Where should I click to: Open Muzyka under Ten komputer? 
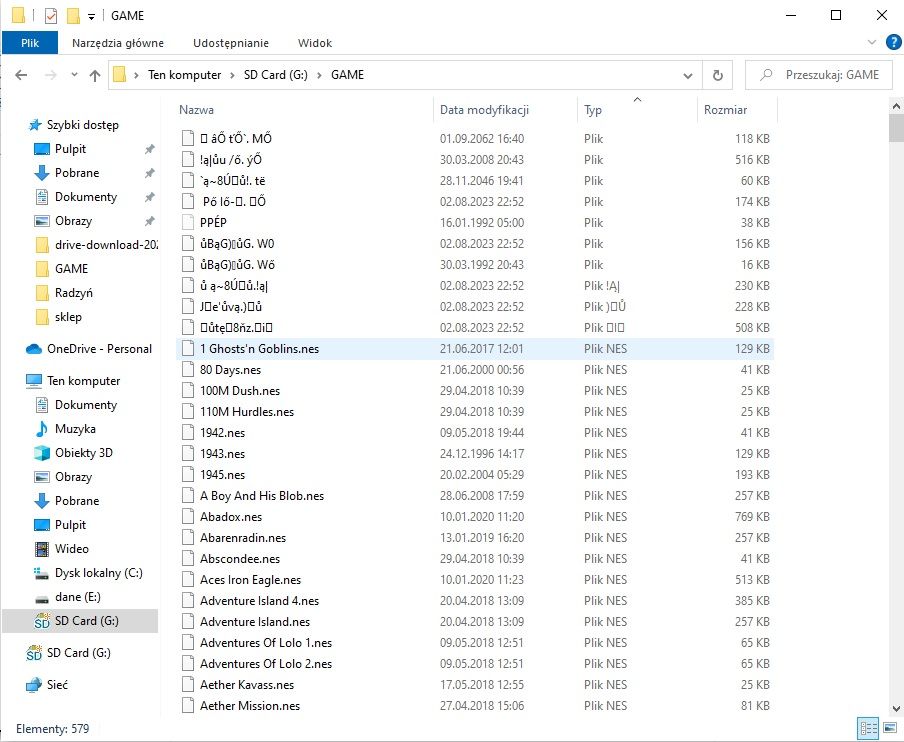(75, 429)
